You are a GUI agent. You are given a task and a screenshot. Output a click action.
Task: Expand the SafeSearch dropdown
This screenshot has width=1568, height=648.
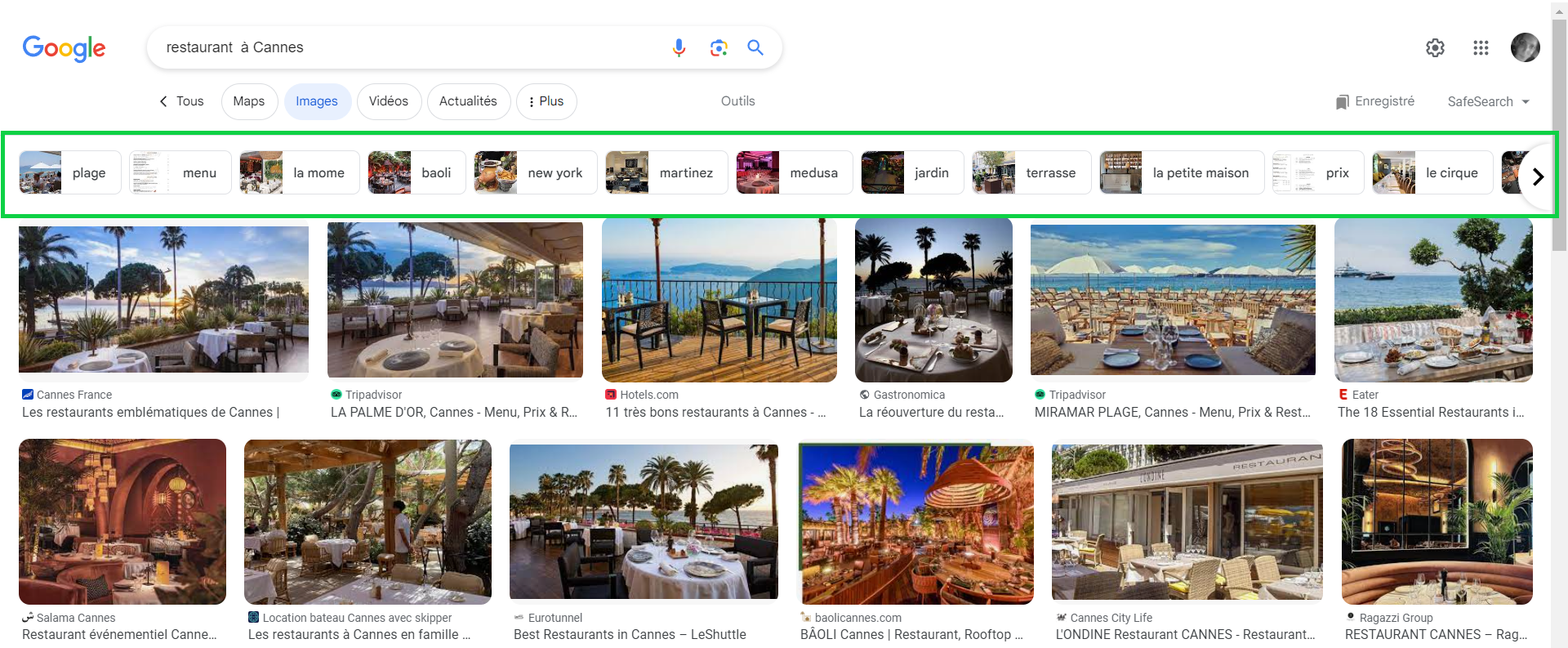coord(1488,101)
